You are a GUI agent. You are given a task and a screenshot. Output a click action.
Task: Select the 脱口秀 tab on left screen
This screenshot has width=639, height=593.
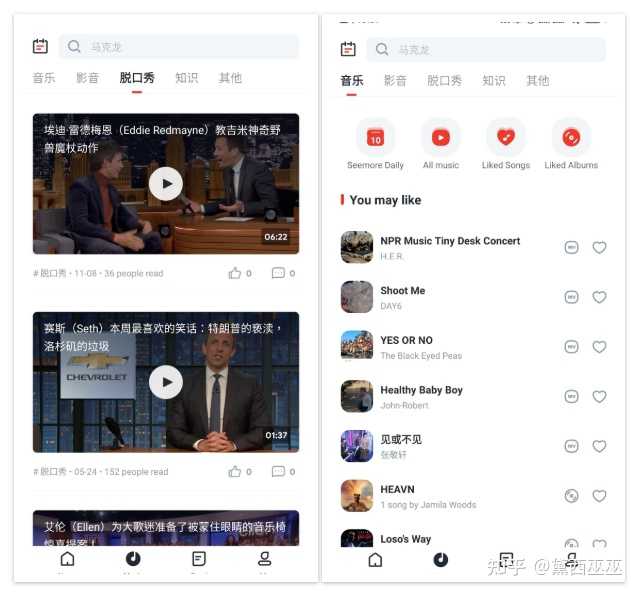(x=137, y=77)
